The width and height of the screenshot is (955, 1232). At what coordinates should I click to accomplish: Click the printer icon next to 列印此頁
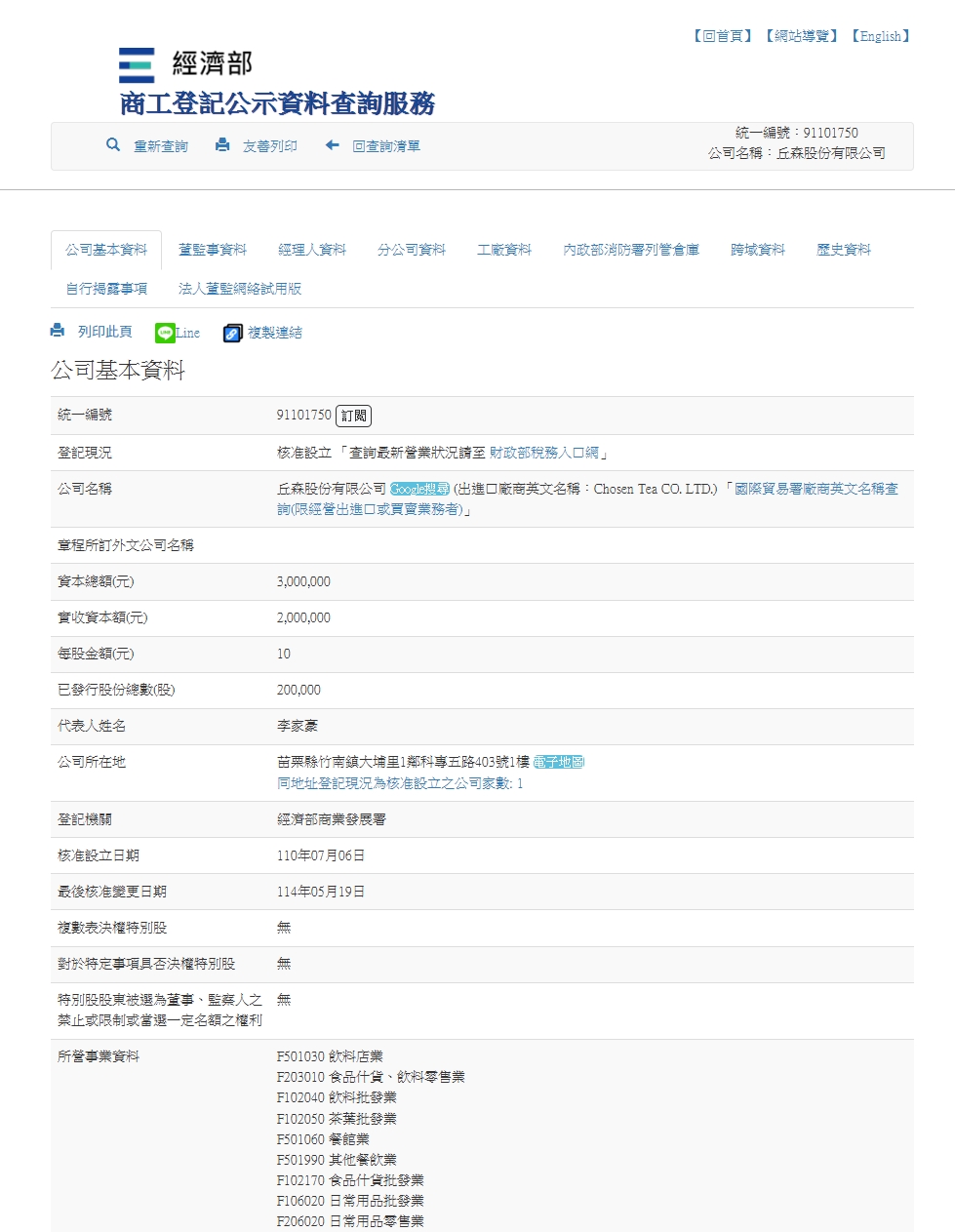point(58,332)
